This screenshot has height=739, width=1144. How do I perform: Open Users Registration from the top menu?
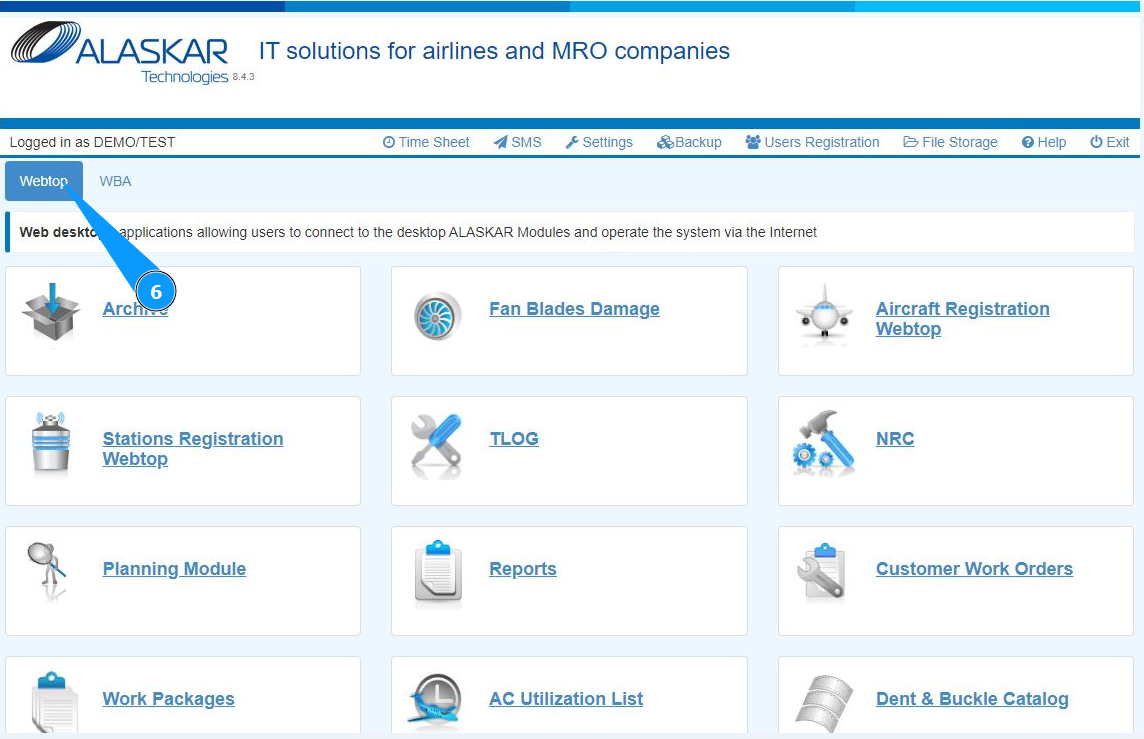click(812, 142)
